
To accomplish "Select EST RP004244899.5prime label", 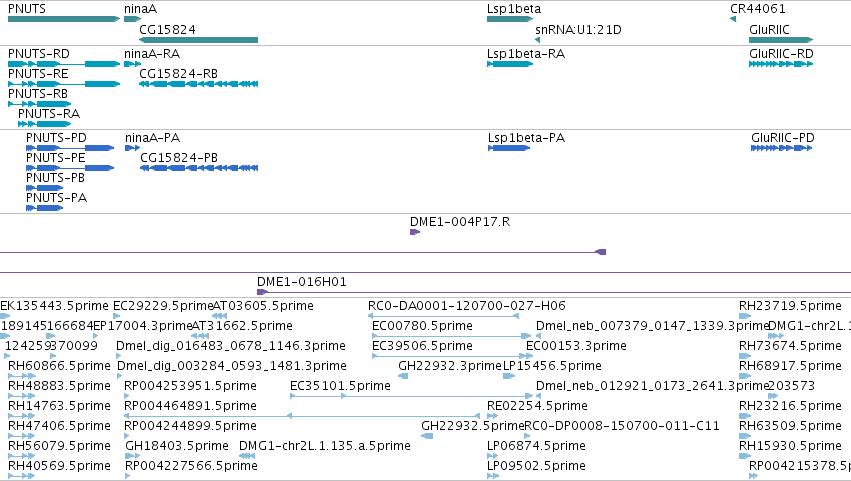I will (190, 426).
